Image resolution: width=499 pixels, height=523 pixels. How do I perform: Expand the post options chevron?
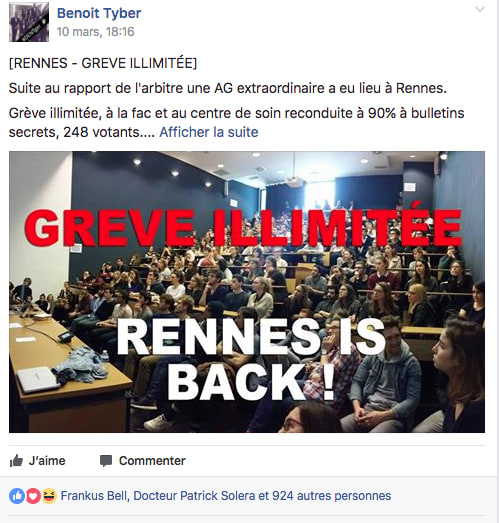pos(480,9)
